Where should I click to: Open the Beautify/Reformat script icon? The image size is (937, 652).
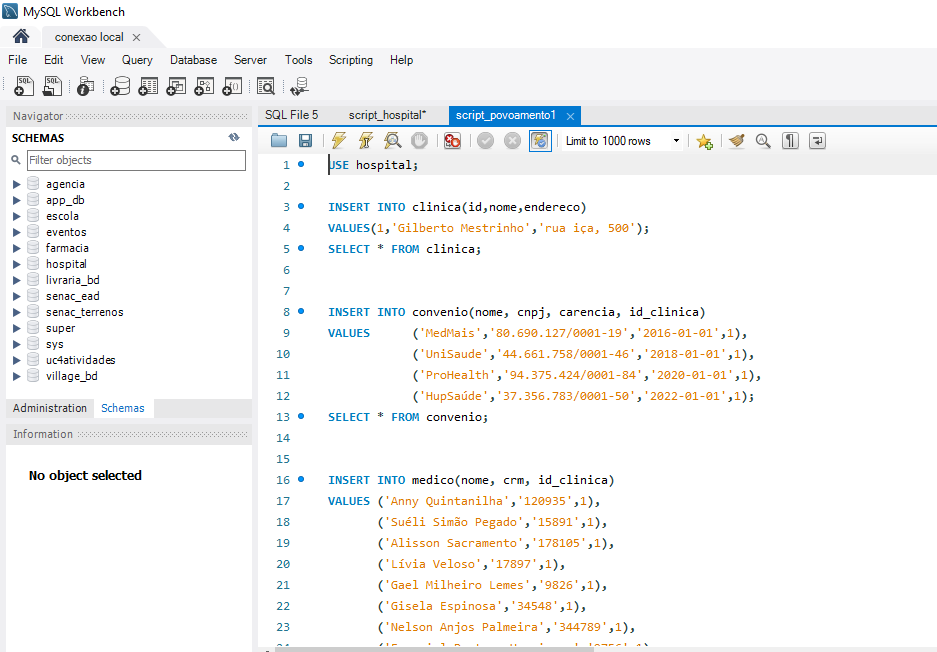point(737,140)
